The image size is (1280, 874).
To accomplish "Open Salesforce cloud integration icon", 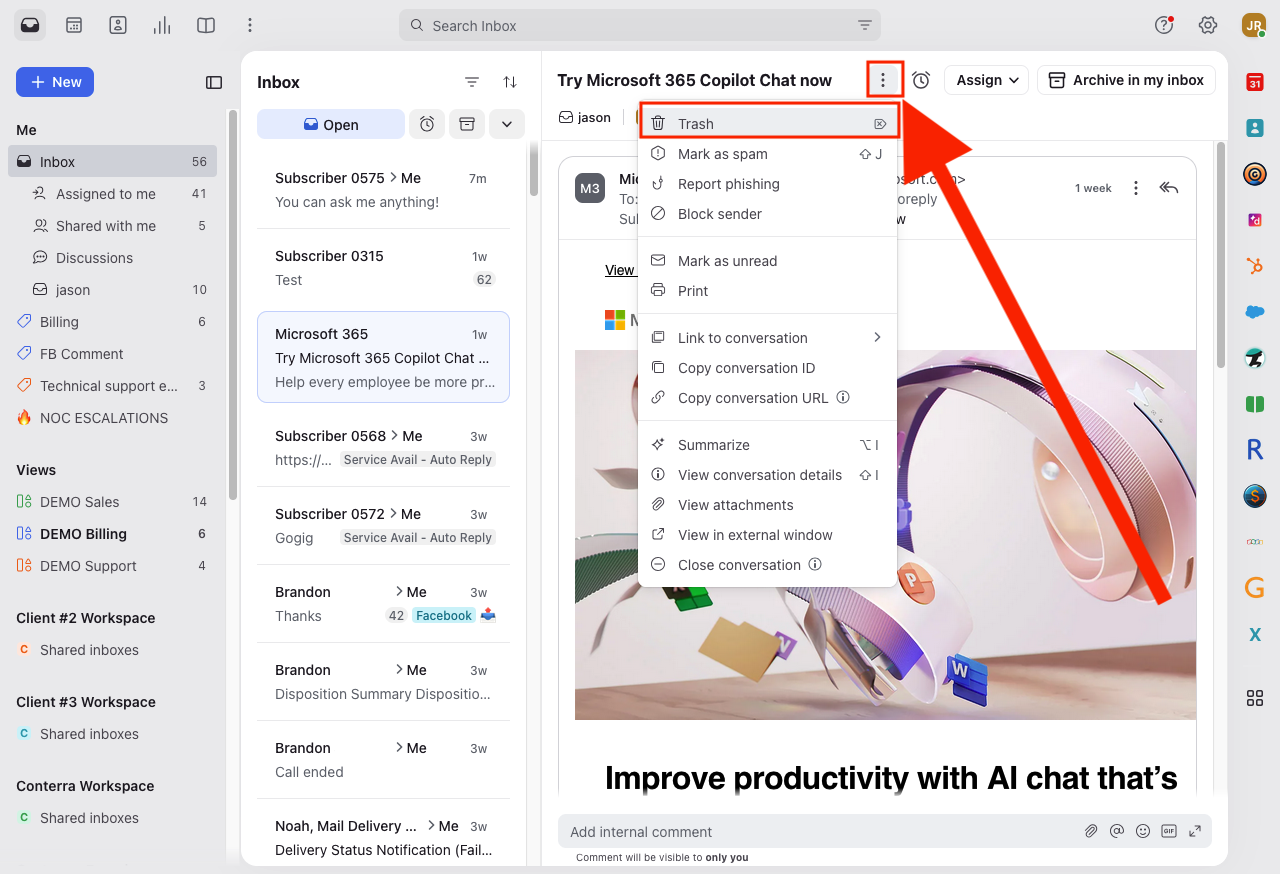I will (1254, 312).
